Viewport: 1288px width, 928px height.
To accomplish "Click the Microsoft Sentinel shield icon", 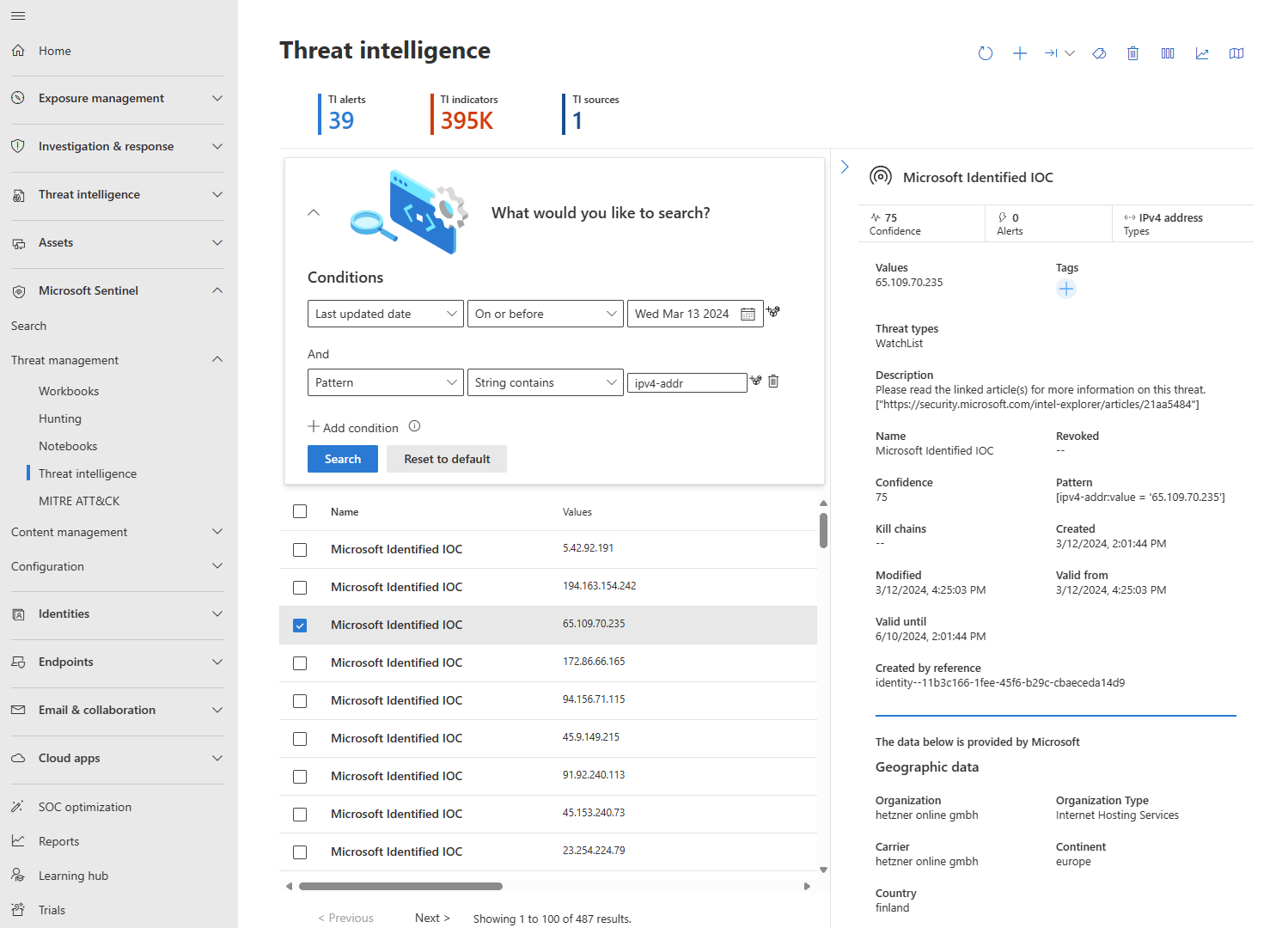I will coord(18,291).
